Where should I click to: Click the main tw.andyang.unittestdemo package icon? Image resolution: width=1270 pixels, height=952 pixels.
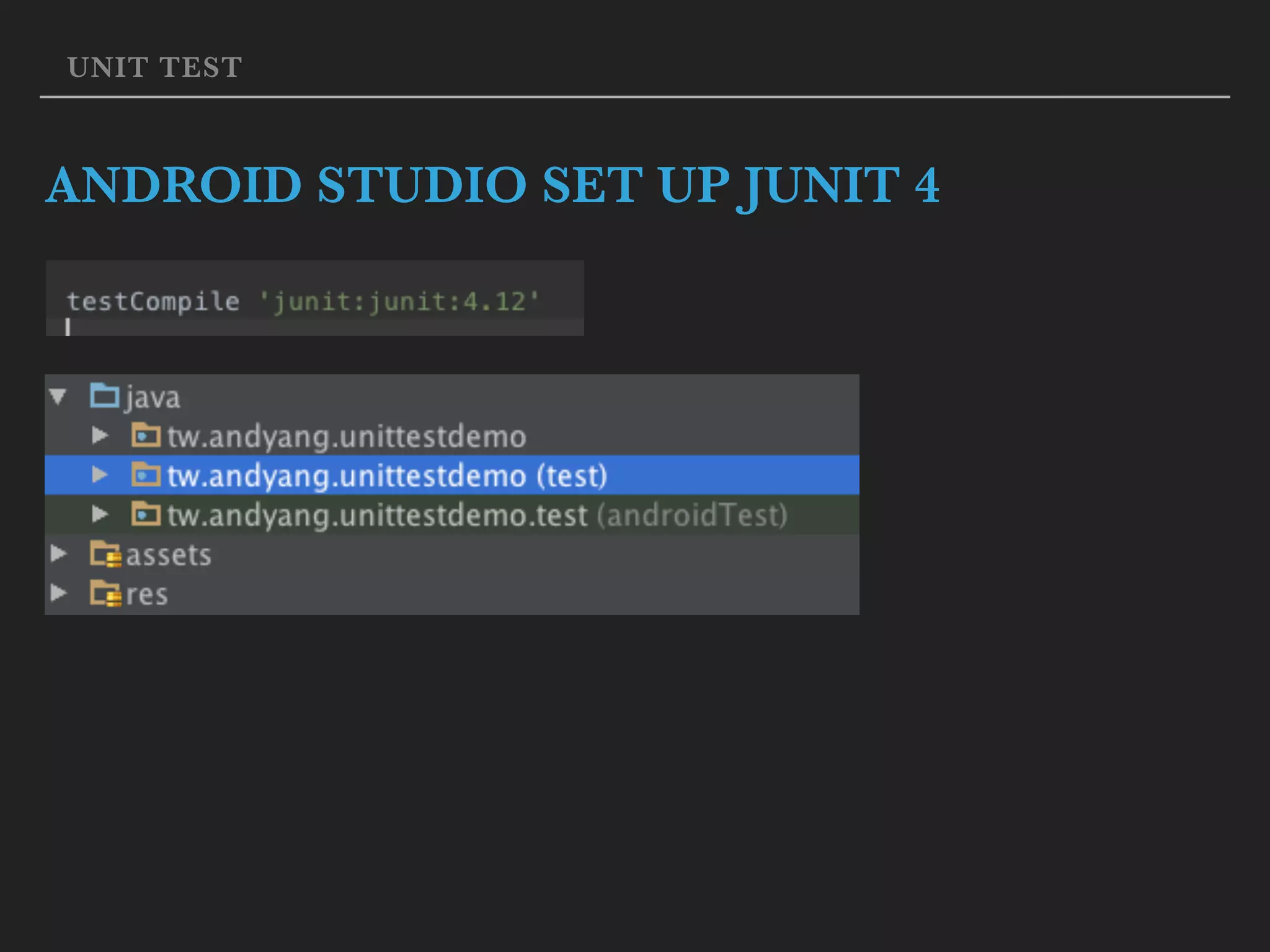click(x=146, y=435)
